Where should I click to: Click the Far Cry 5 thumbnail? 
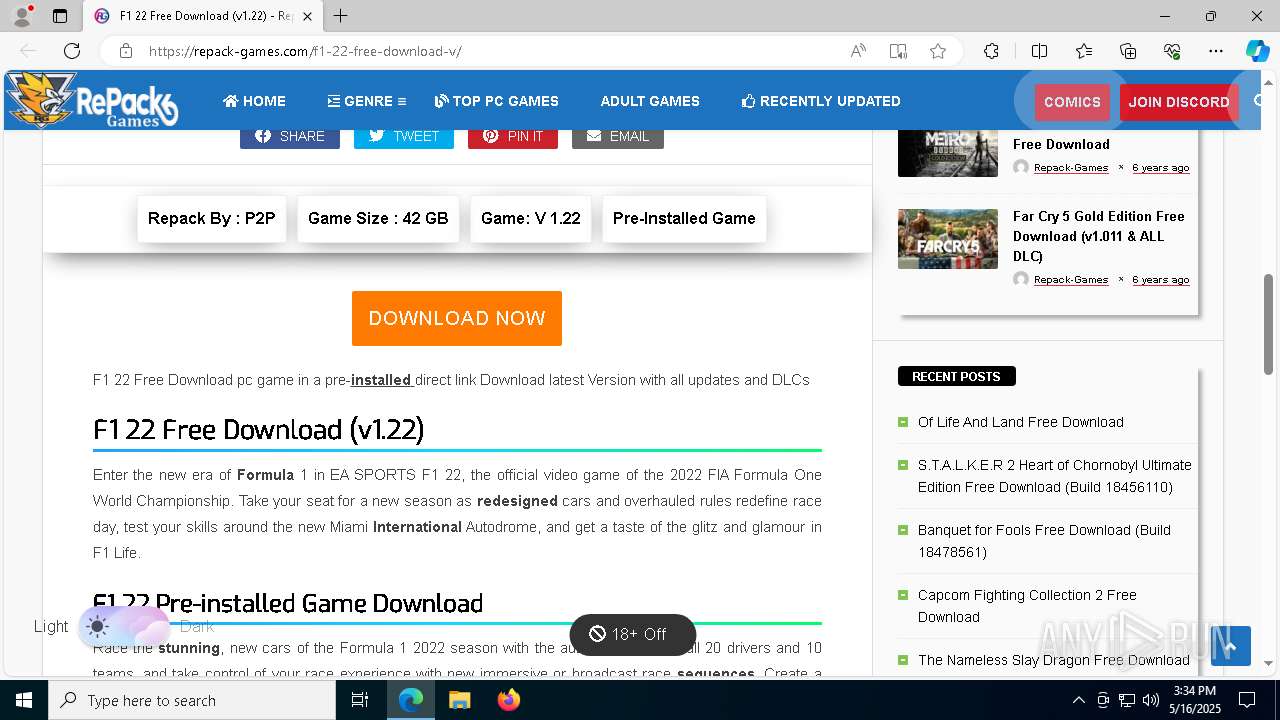[948, 239]
